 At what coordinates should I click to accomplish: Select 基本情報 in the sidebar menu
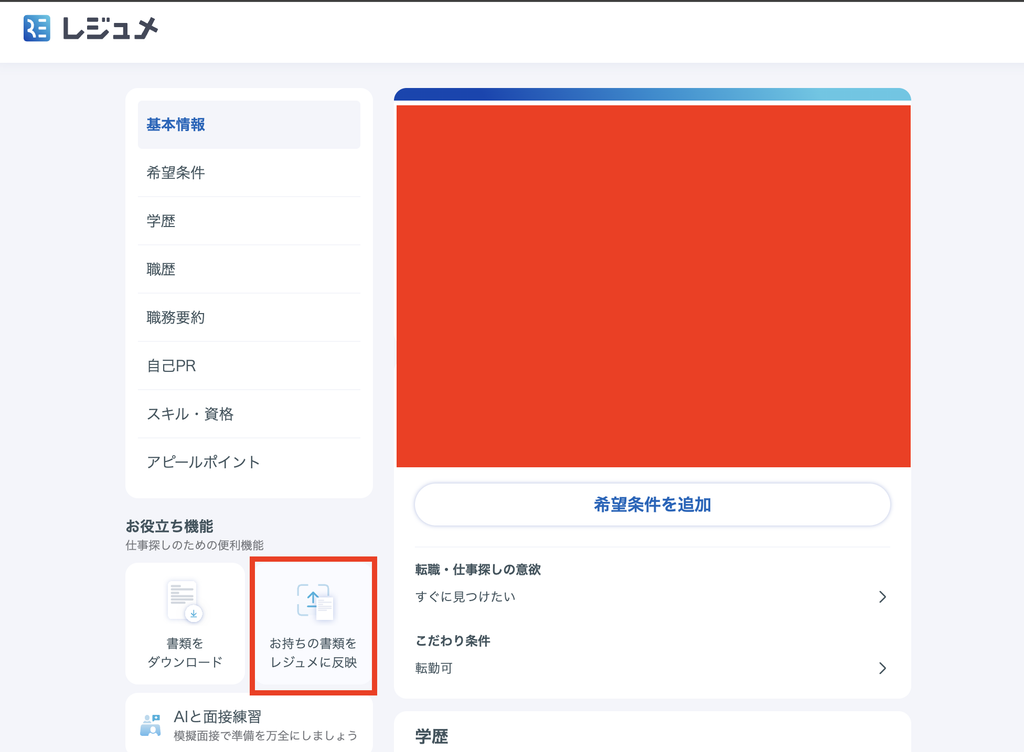(249, 125)
